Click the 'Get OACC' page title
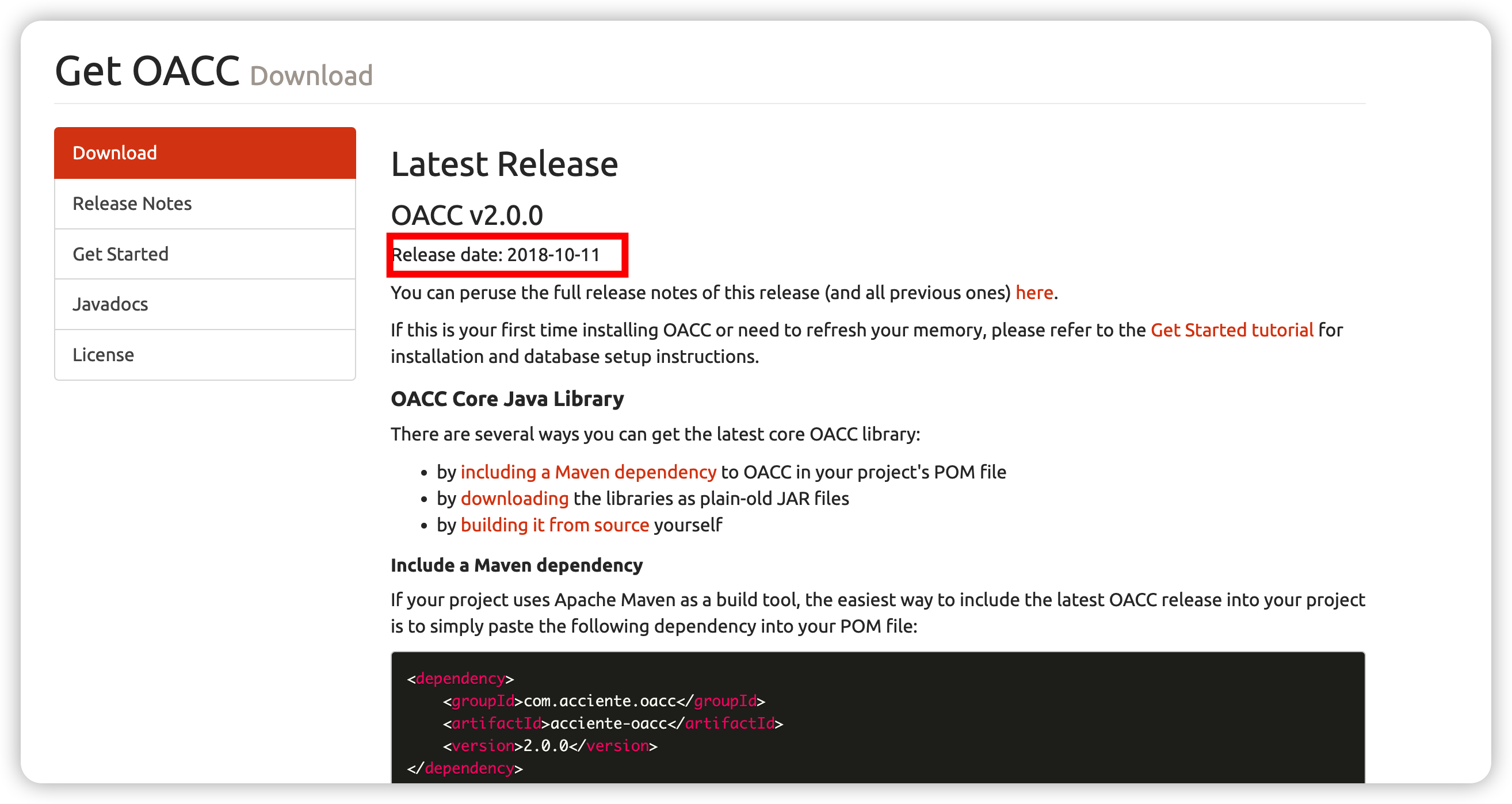1512x804 pixels. [147, 71]
